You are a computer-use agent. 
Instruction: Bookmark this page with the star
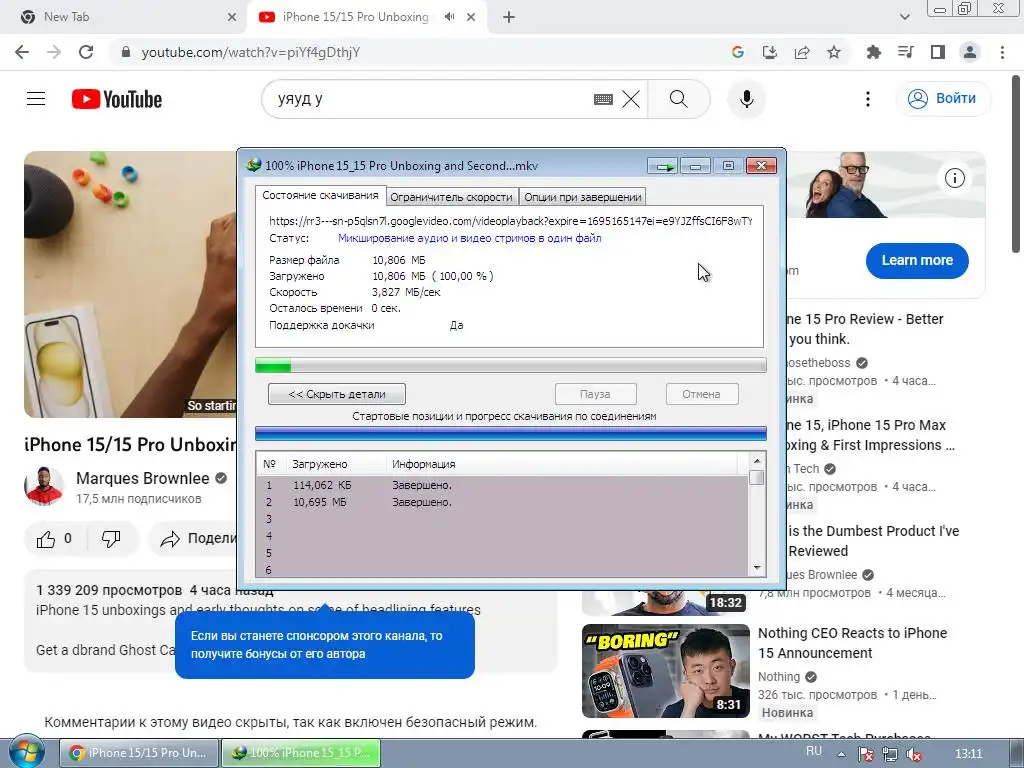coord(834,52)
